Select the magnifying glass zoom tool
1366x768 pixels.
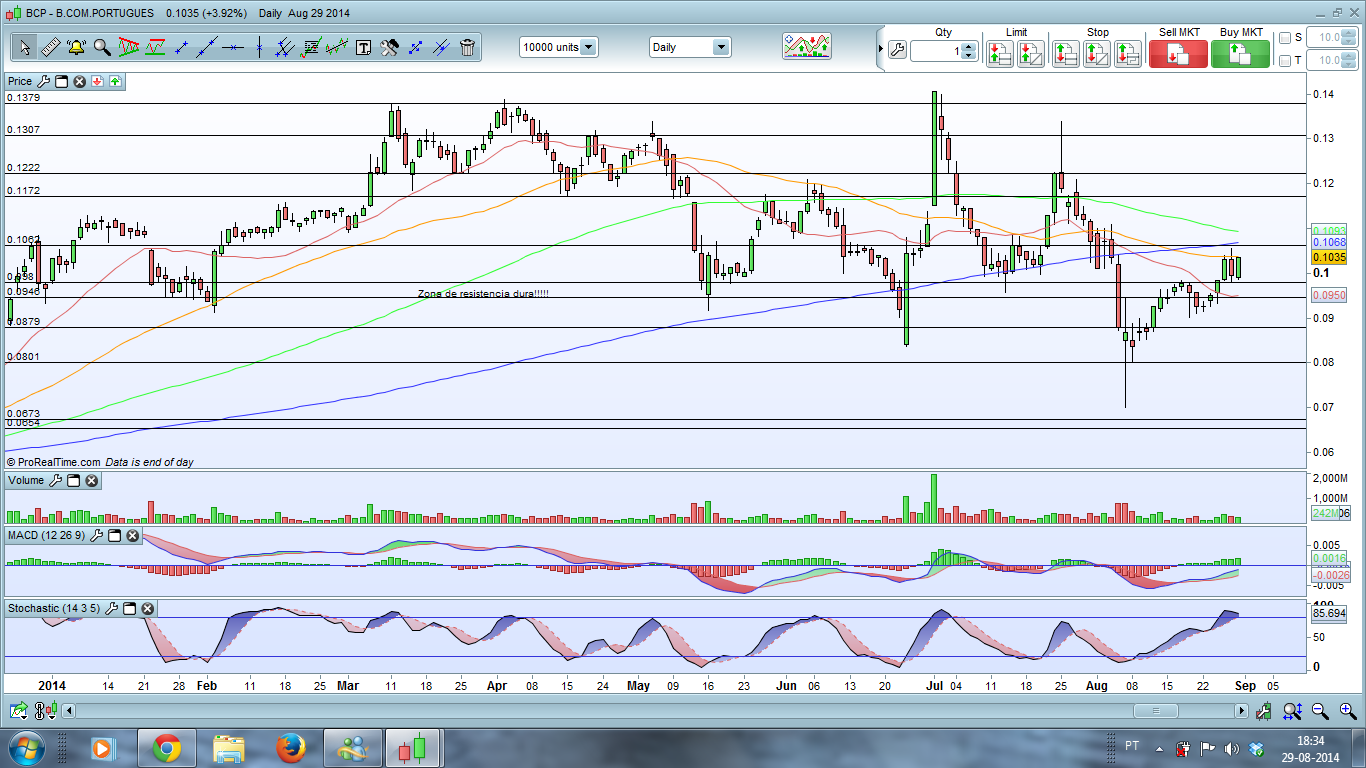[x=102, y=47]
